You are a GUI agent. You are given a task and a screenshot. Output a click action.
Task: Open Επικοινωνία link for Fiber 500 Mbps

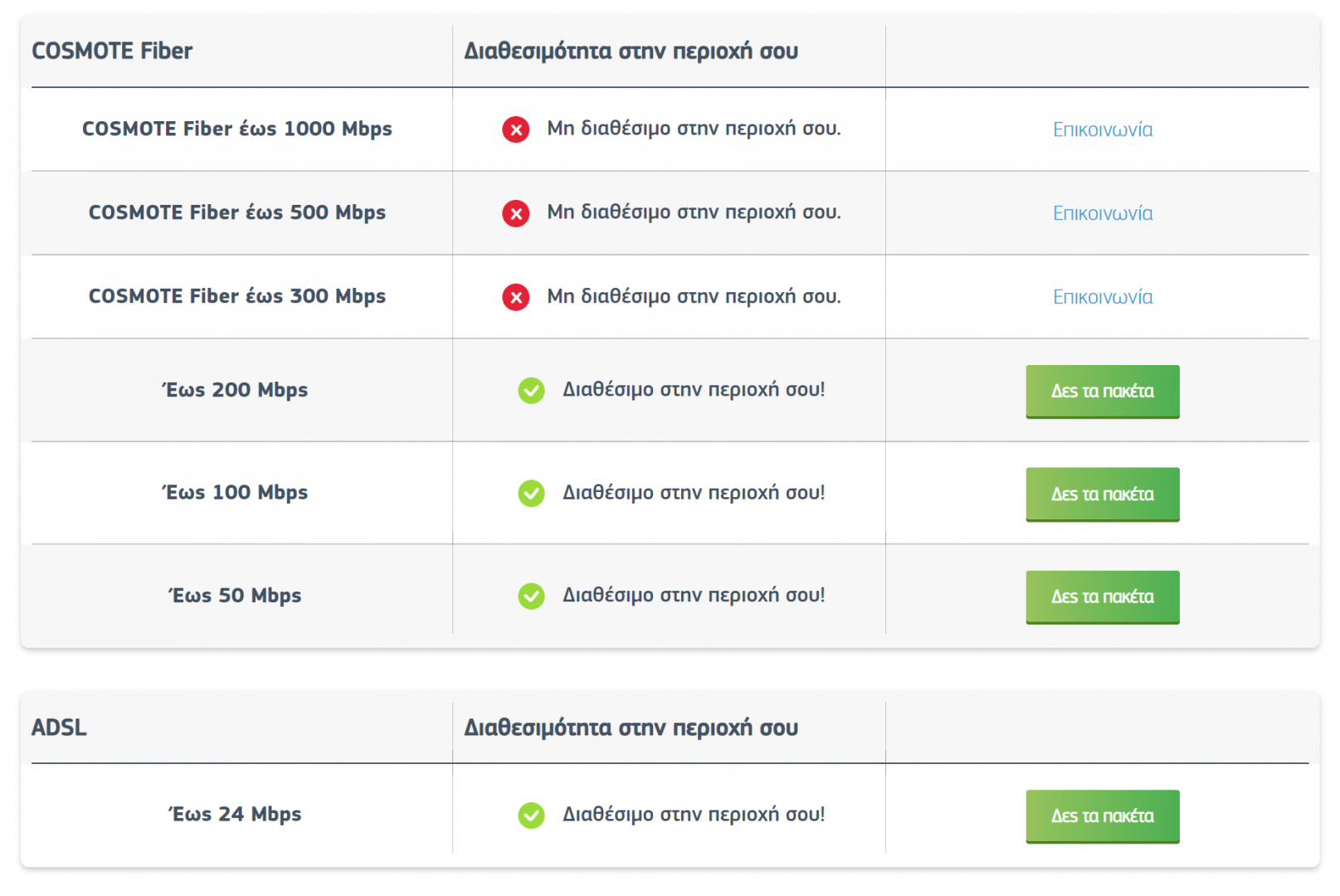(1102, 213)
